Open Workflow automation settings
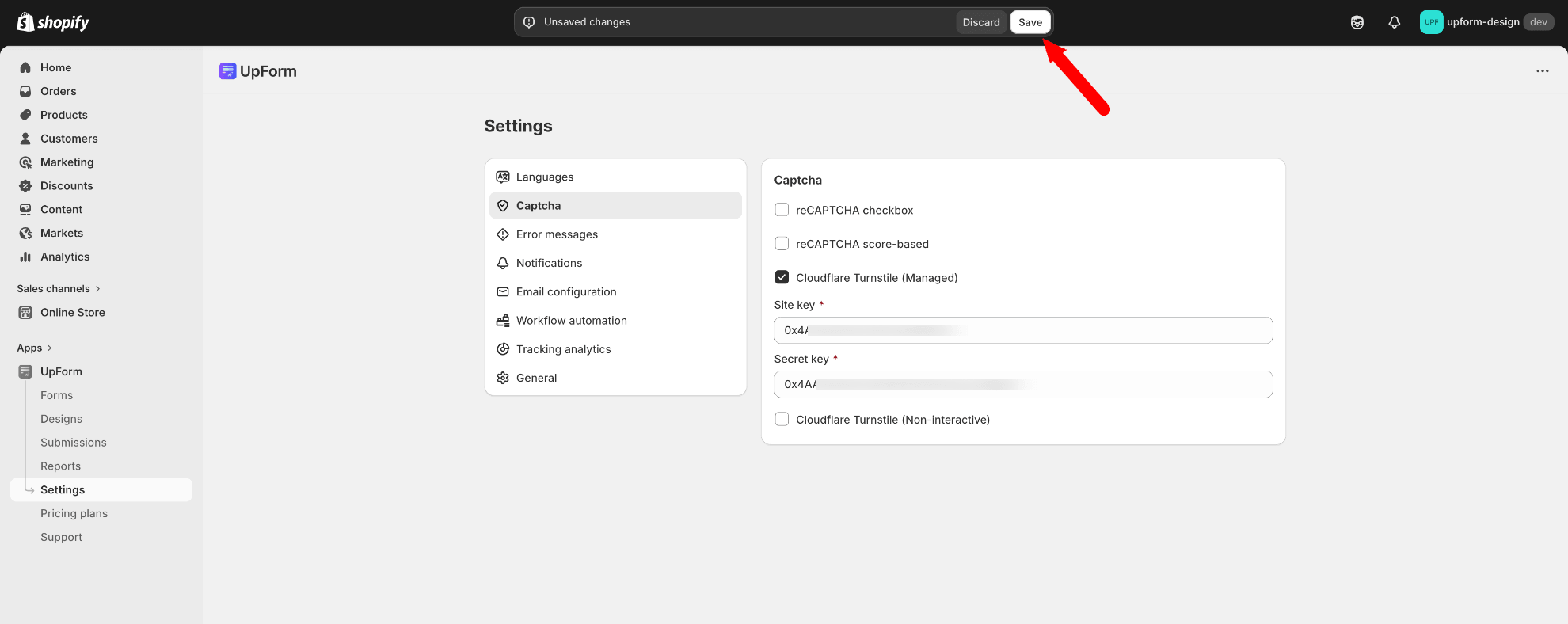Image resolution: width=1568 pixels, height=624 pixels. (615, 321)
